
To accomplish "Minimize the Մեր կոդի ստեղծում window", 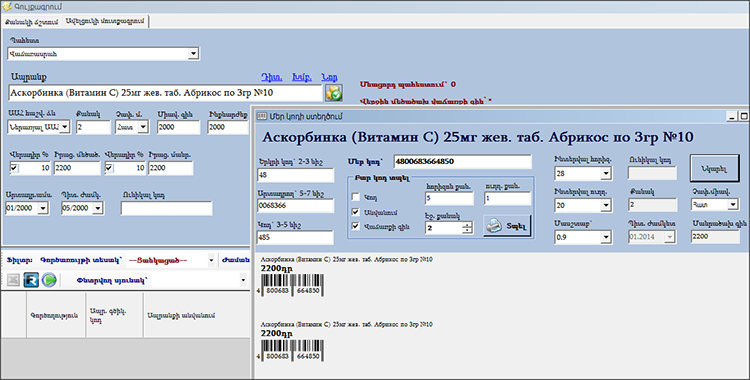I will coord(731,116).
